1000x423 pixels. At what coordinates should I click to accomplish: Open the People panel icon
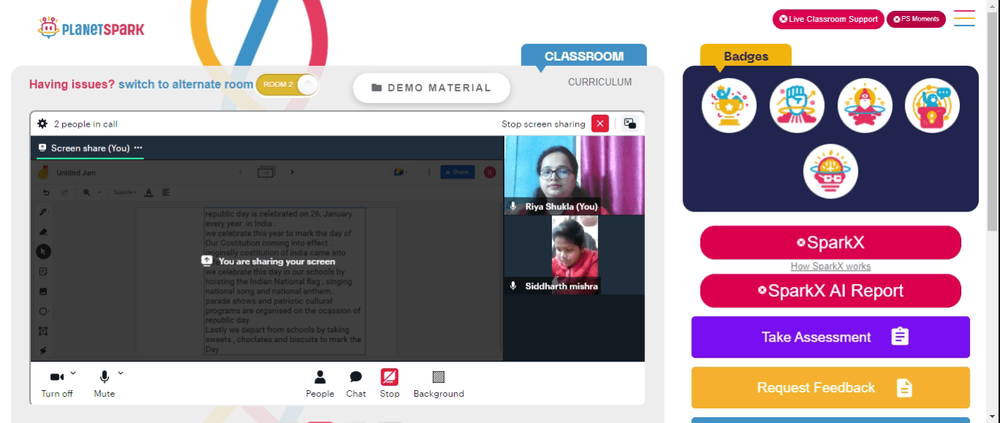(320, 377)
